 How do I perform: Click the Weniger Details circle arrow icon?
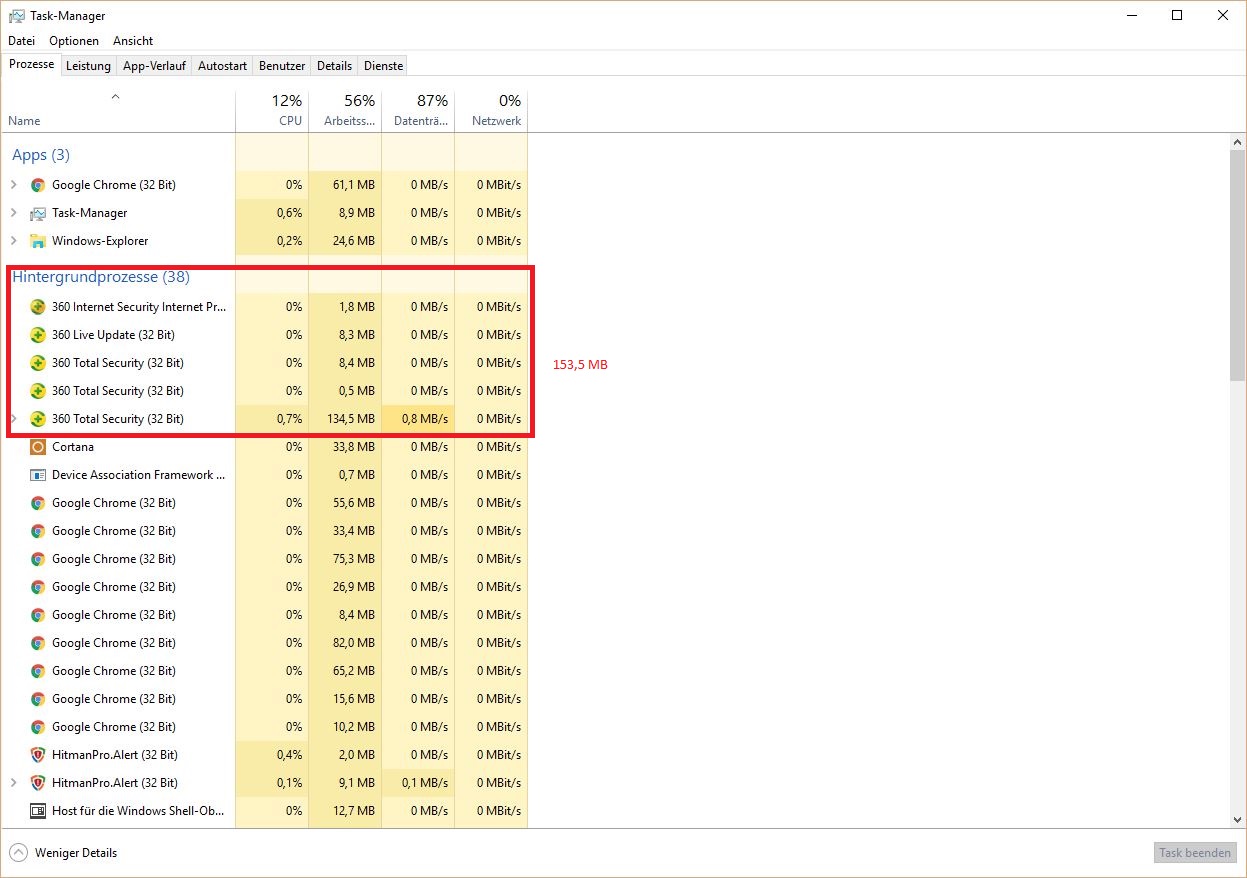(x=18, y=853)
